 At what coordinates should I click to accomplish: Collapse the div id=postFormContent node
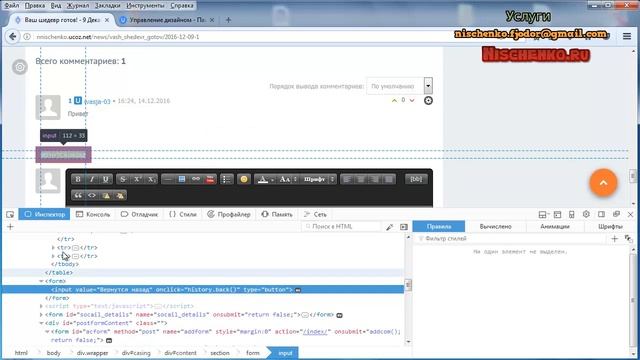(41, 323)
